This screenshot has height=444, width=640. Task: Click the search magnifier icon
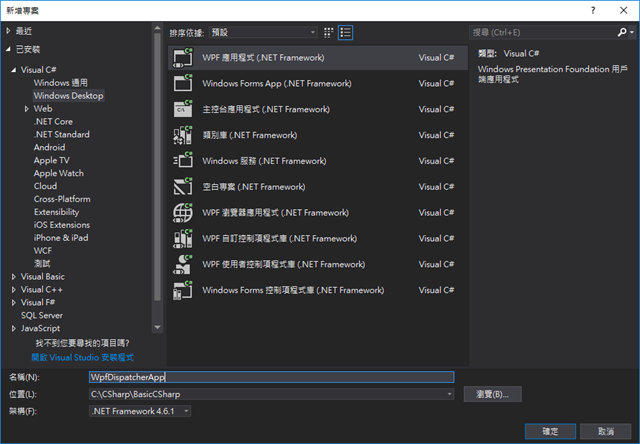coord(622,32)
